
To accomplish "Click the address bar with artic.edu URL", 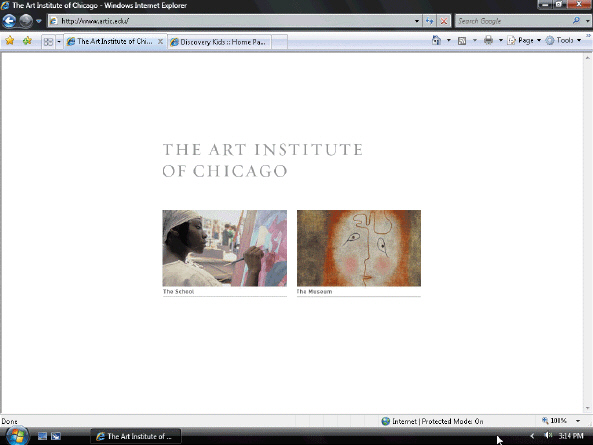I will pyautogui.click(x=230, y=21).
